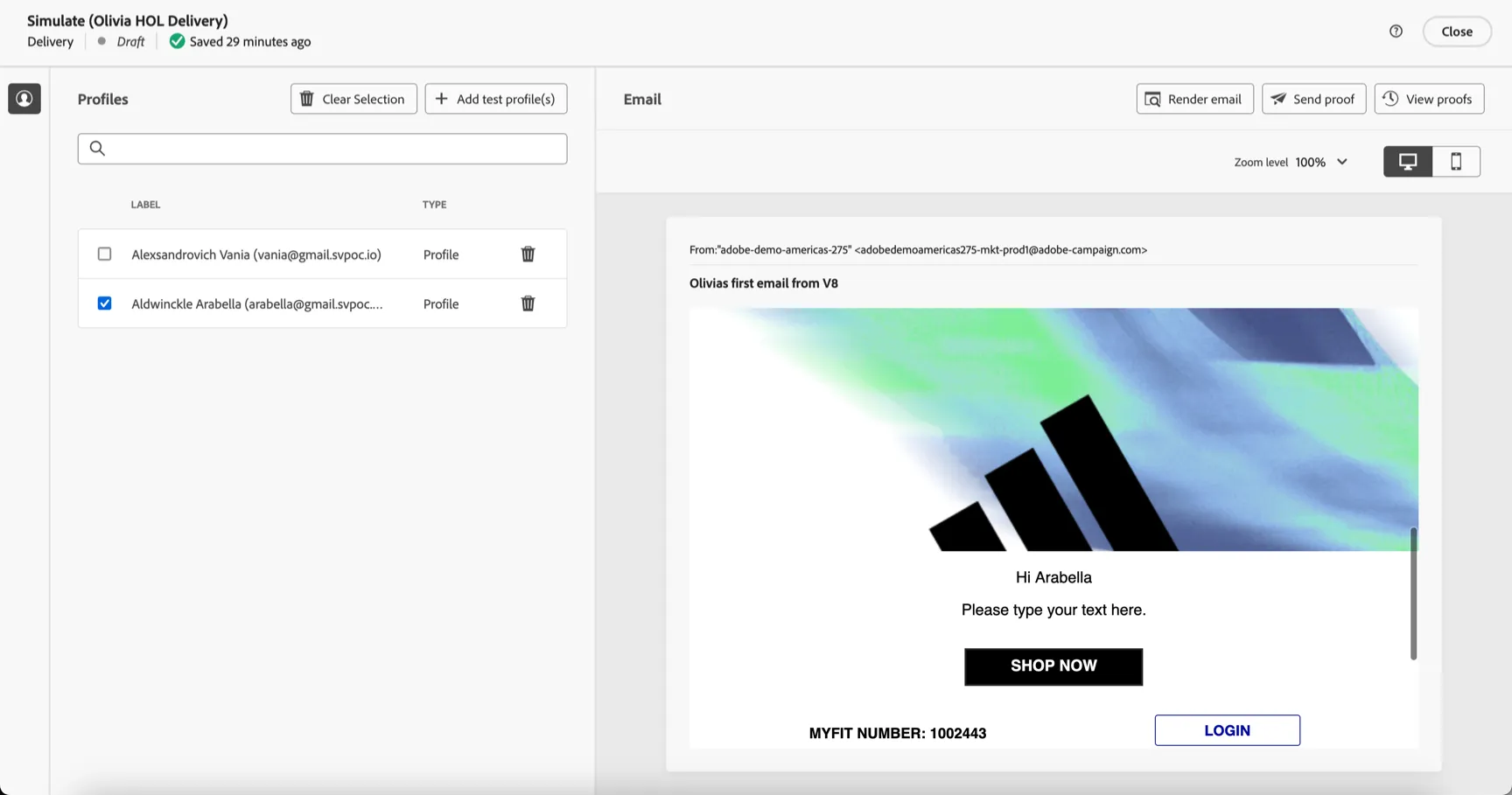
Task: Click Clear Selection button
Action: click(353, 99)
